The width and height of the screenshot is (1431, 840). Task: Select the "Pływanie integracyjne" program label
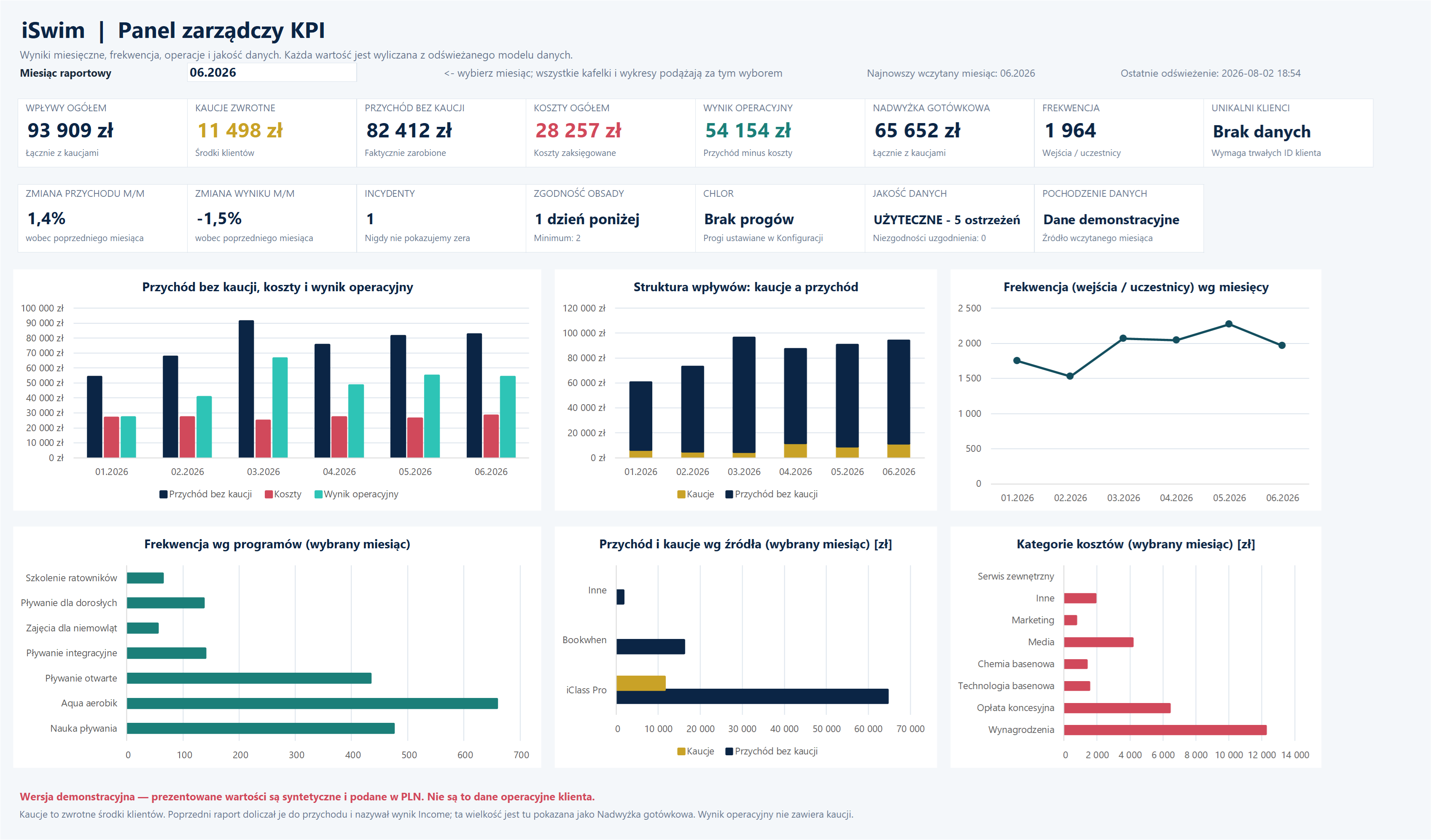[72, 653]
